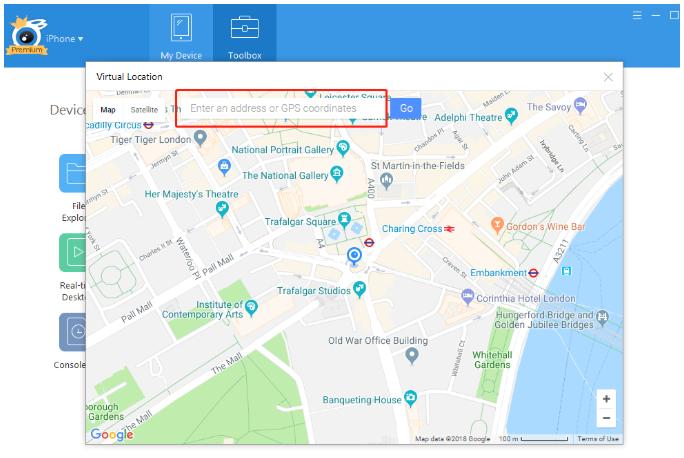Screen dimensions: 684x458
Task: Open the Toolbox tab
Action: tap(244, 36)
